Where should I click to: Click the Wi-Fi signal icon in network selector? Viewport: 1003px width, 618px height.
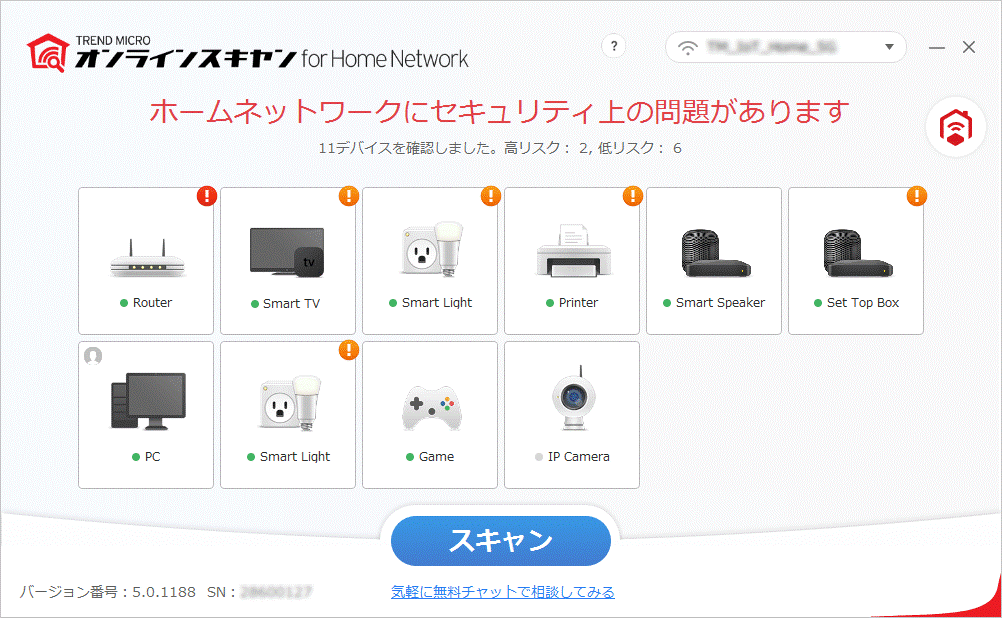(688, 47)
